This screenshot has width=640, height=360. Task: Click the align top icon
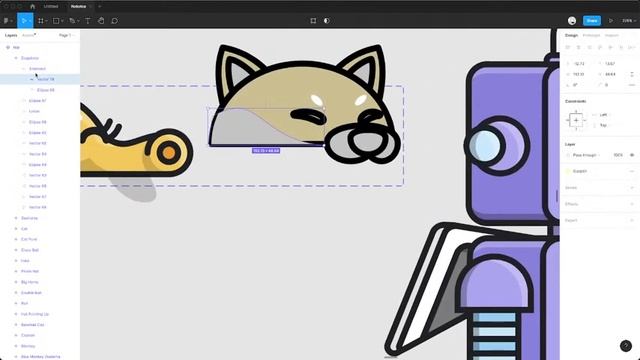tap(600, 48)
